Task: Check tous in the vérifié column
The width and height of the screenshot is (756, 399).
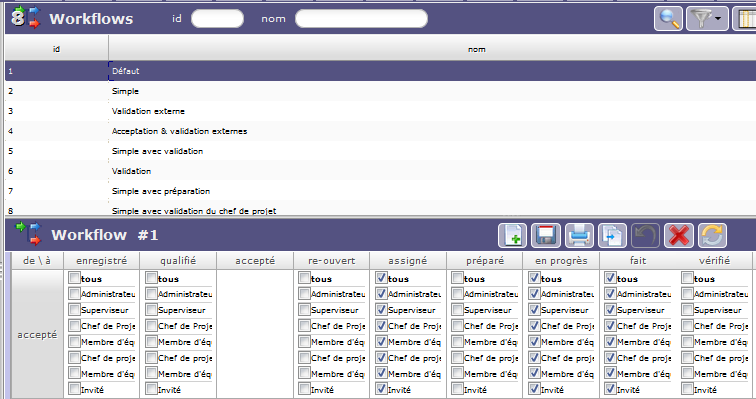Action: (x=688, y=278)
